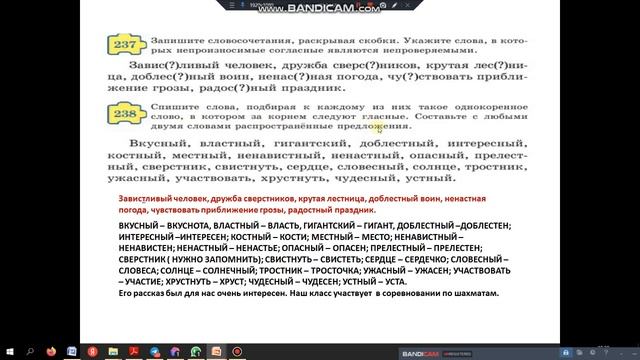Open Bandicam top bar hamburger menu

point(232,5)
